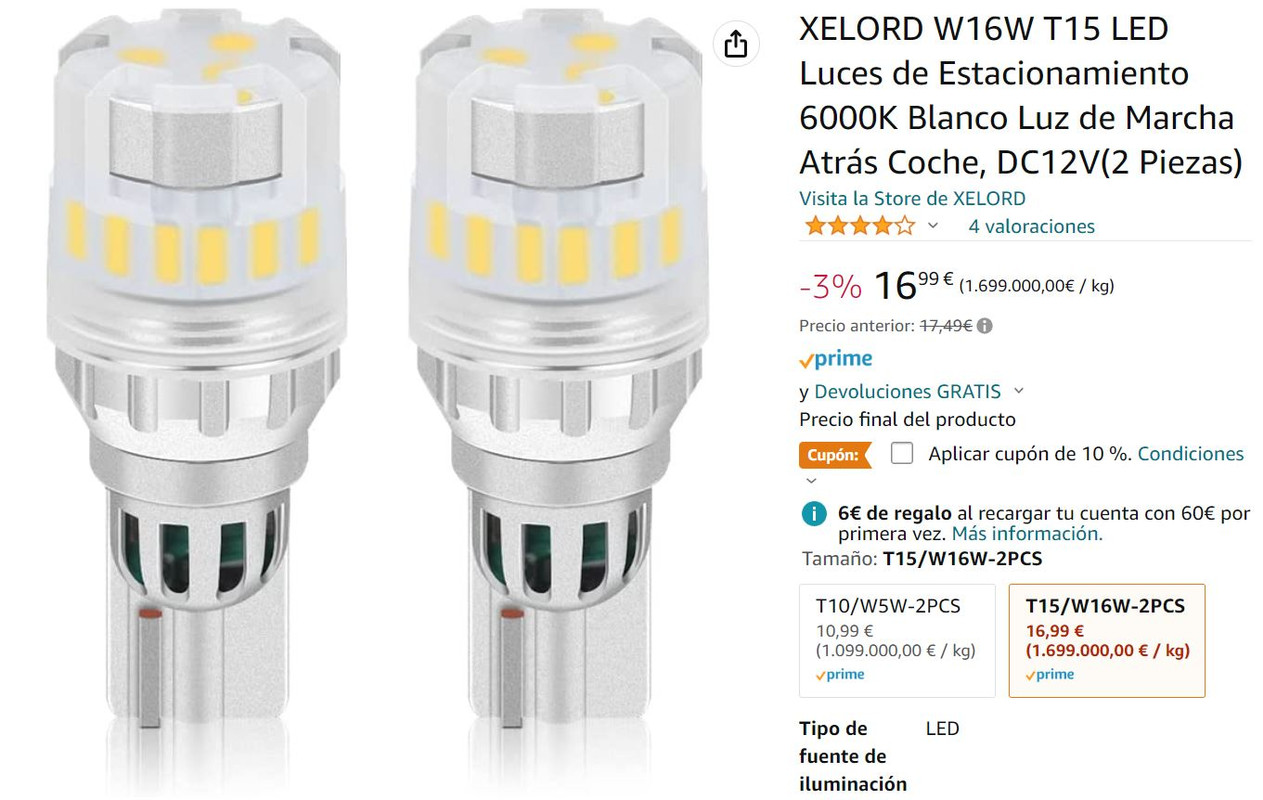The height and width of the screenshot is (800, 1263).
Task: Tick the Aplicar cupón de 10 % checkbox
Action: click(902, 453)
